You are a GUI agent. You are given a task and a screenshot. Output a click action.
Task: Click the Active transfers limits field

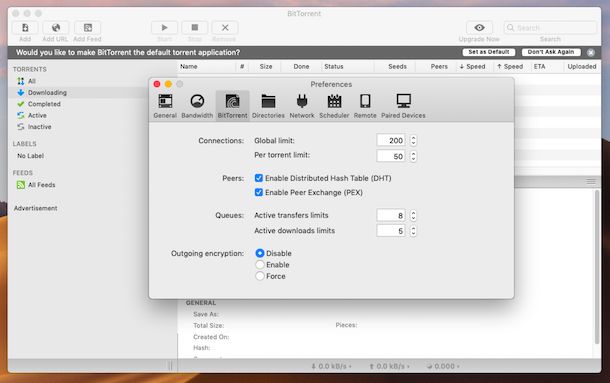click(391, 215)
